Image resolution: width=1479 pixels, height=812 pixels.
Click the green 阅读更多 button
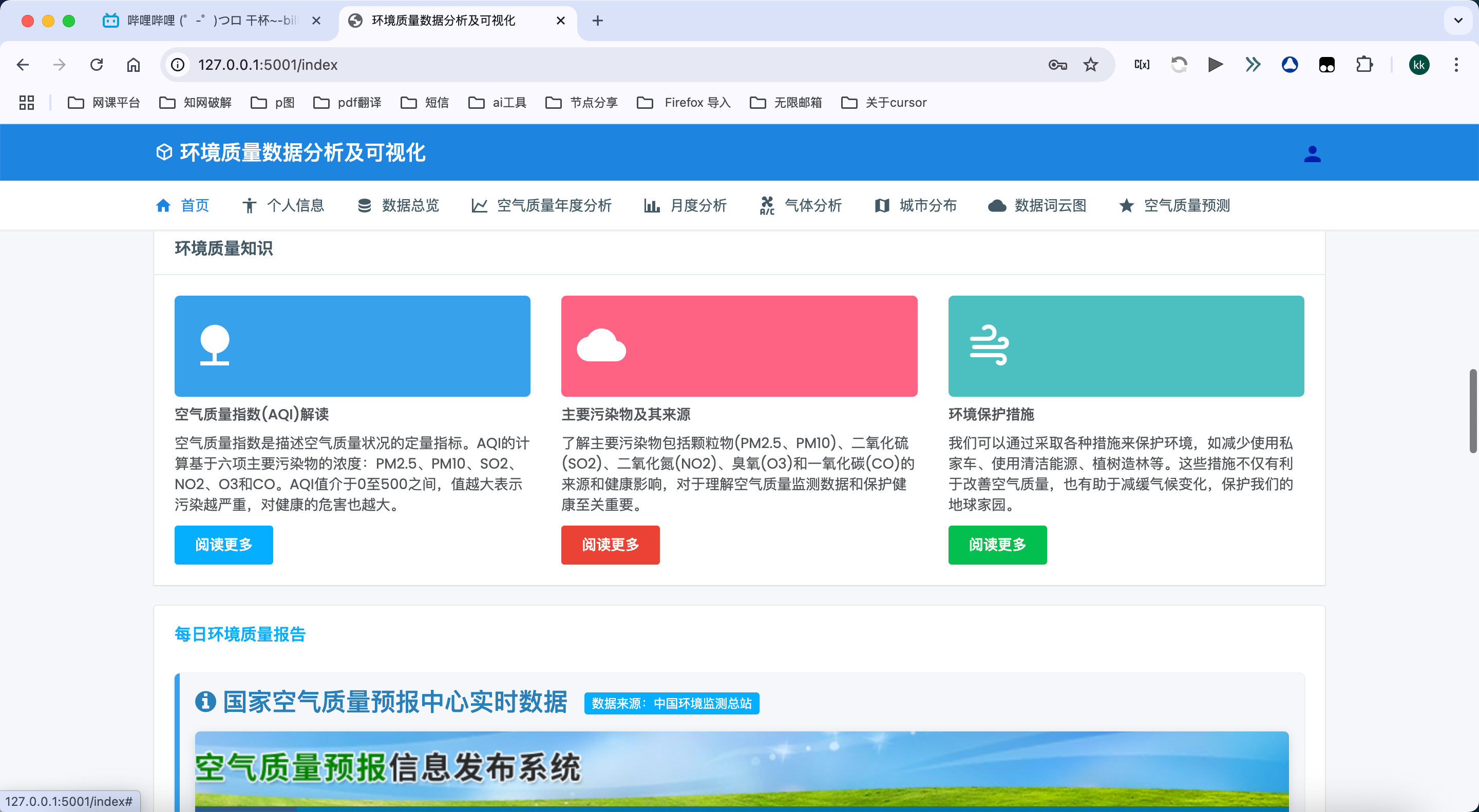[997, 545]
